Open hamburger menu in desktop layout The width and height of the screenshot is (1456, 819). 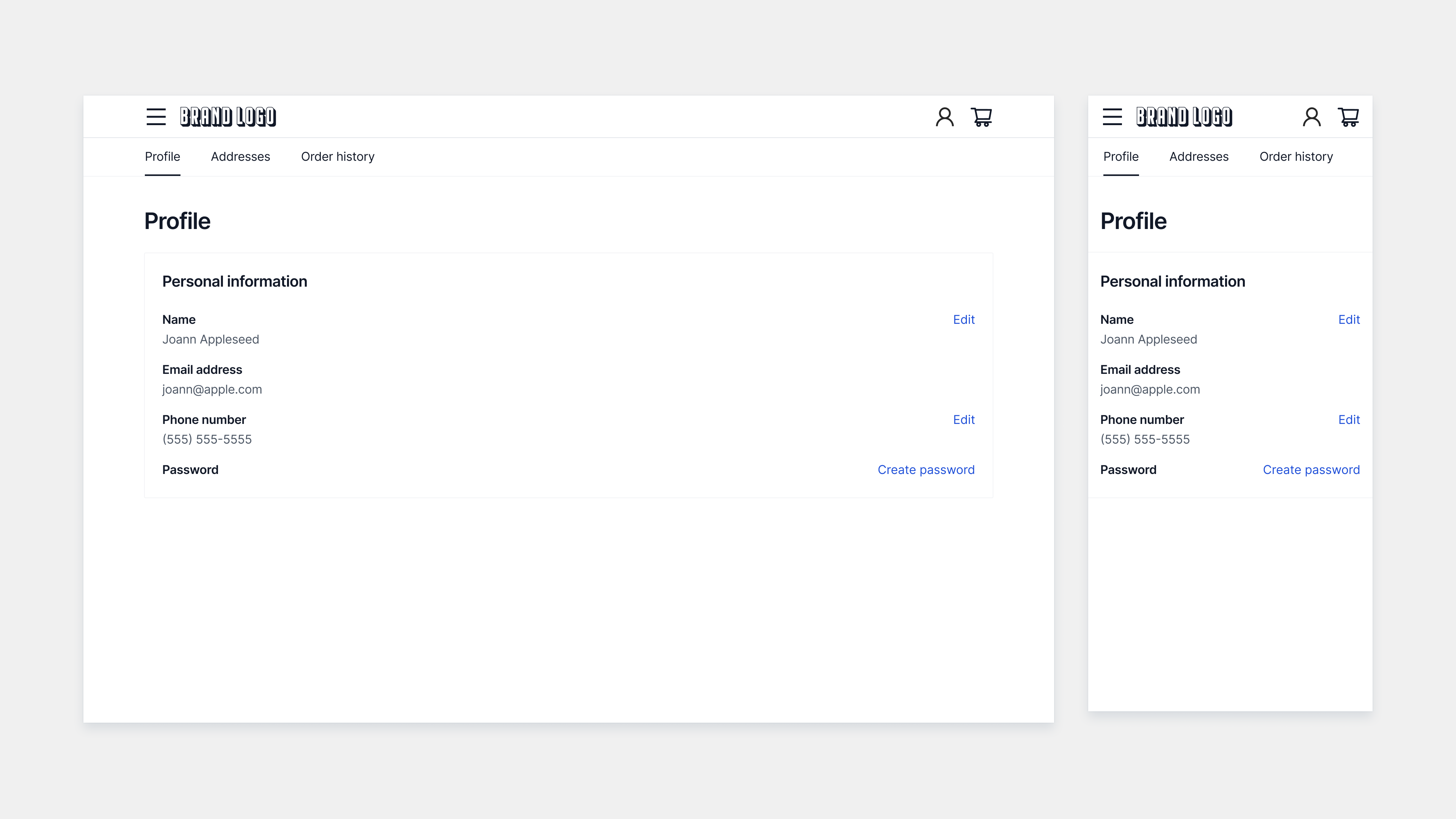coord(156,117)
